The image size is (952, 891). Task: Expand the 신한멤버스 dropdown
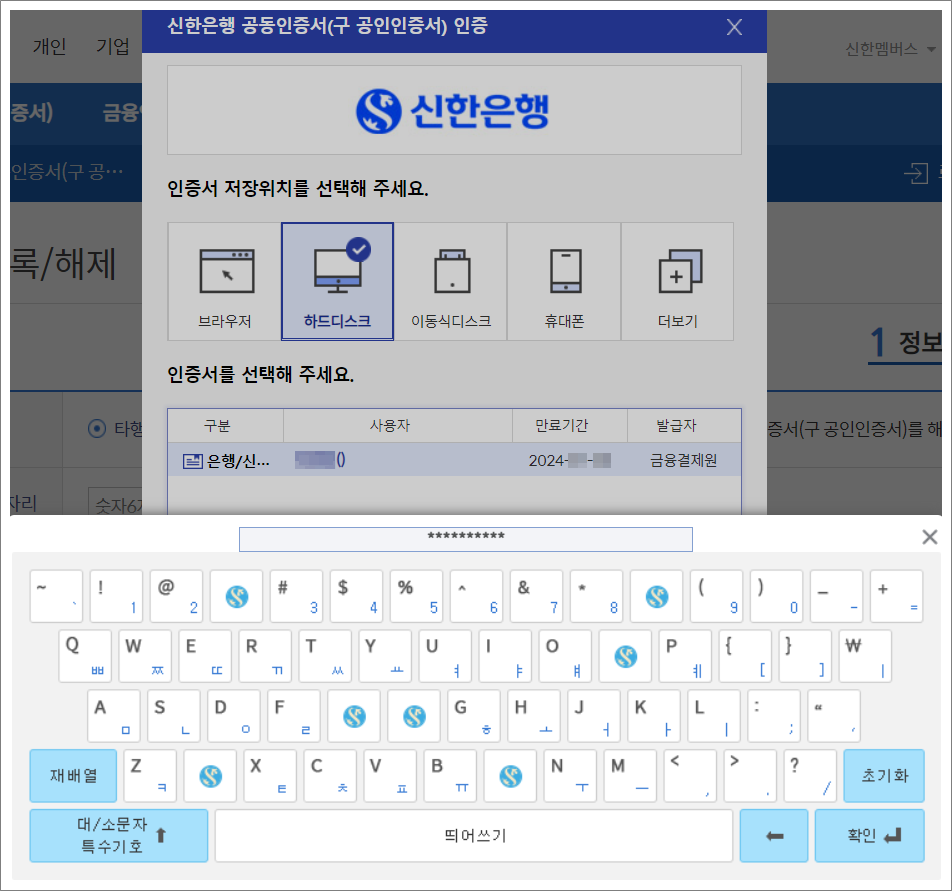point(890,49)
